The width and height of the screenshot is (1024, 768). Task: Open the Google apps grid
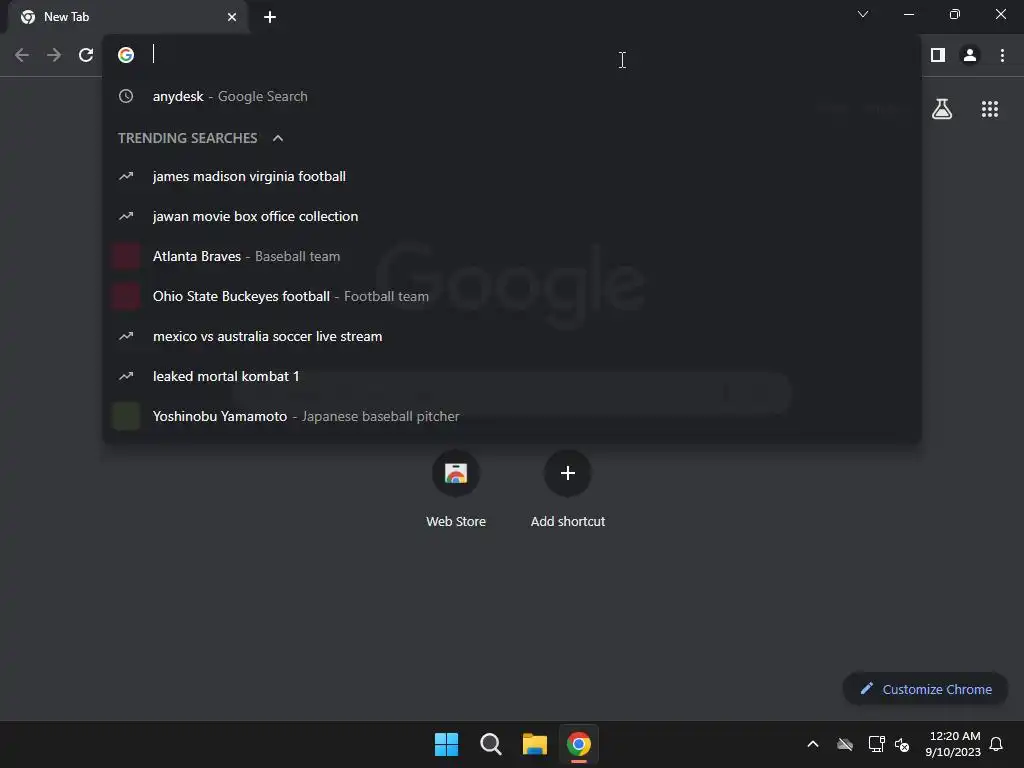pyautogui.click(x=989, y=109)
